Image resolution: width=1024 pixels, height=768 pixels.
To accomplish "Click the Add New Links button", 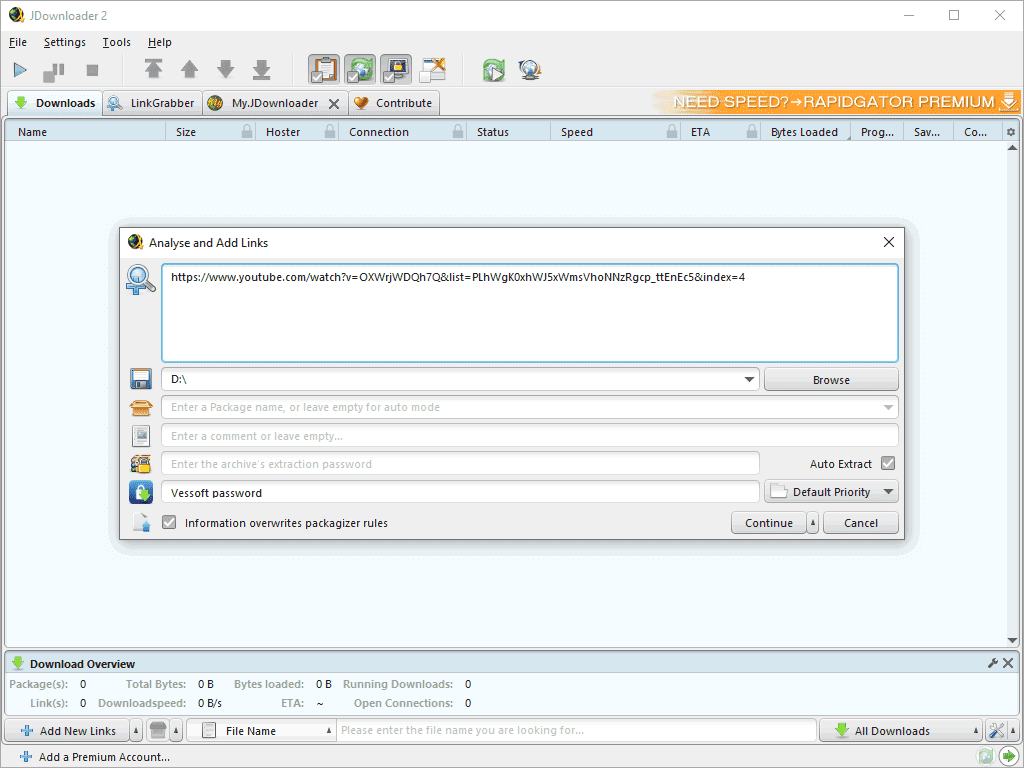I will coord(68,731).
